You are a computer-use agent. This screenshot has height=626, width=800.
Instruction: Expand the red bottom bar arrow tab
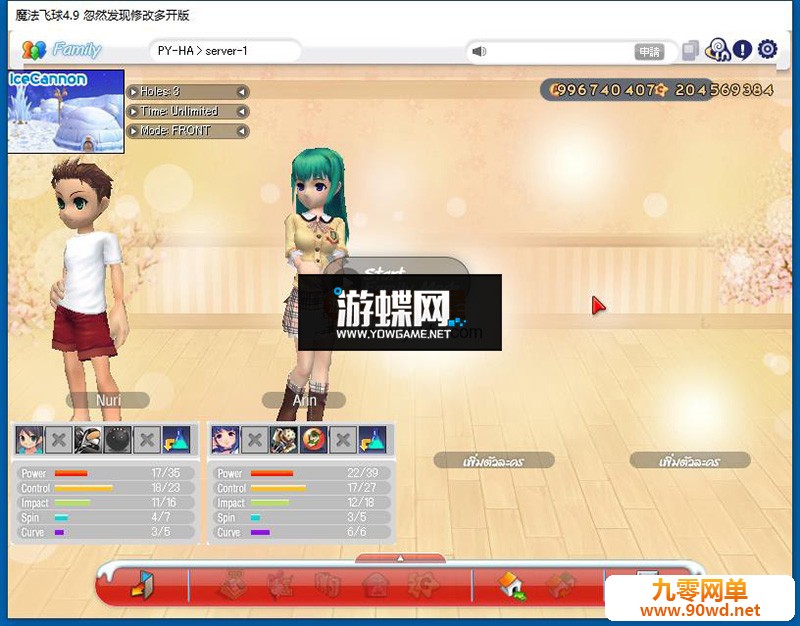tap(401, 559)
